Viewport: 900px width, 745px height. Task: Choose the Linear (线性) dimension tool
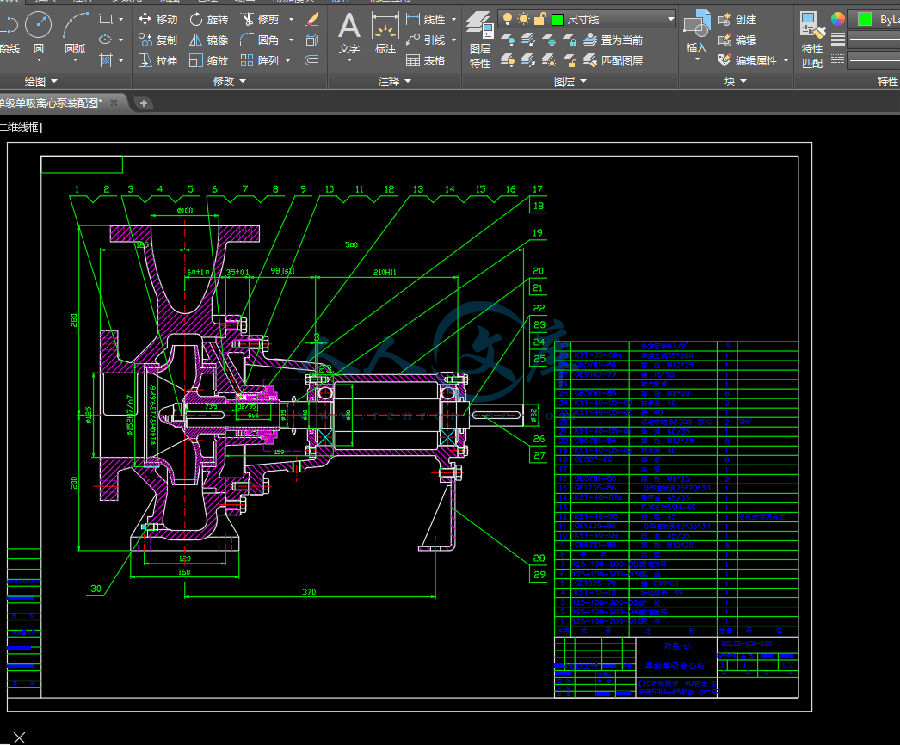click(425, 20)
